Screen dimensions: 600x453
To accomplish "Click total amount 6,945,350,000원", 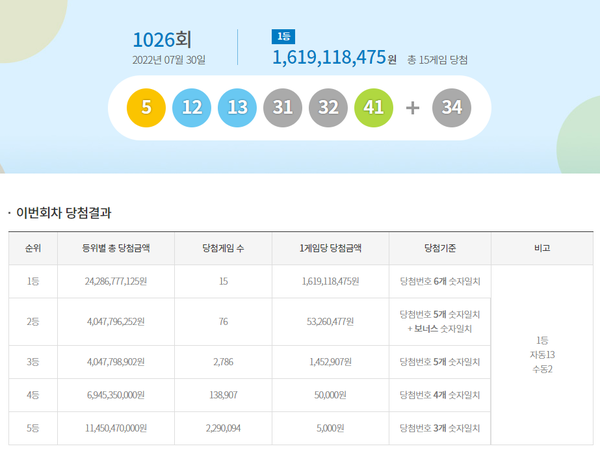I will click(x=116, y=395).
